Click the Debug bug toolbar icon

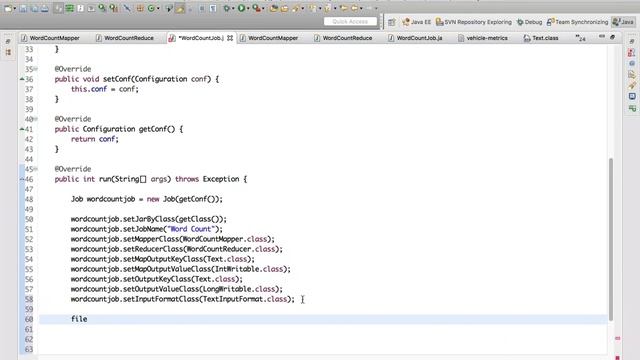pyautogui.click(x=227, y=8)
